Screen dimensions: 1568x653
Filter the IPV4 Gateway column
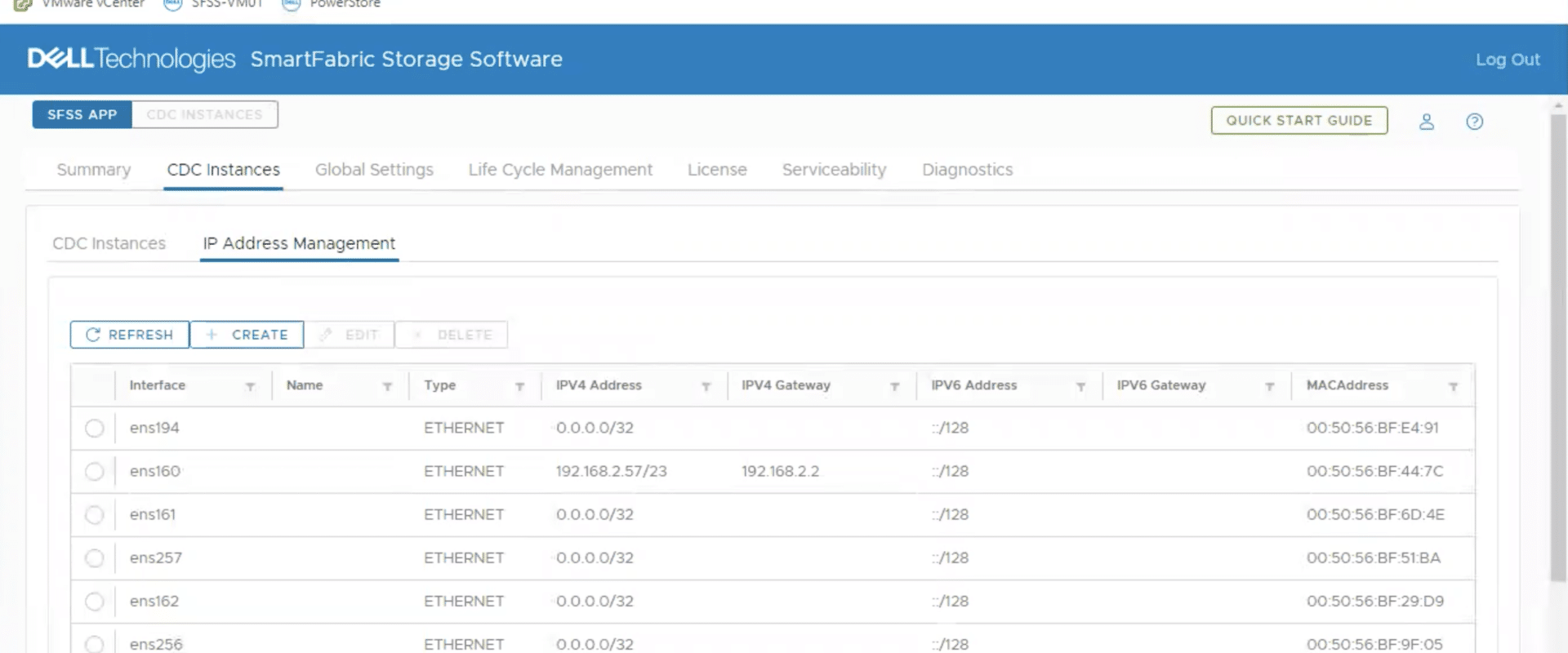[894, 386]
